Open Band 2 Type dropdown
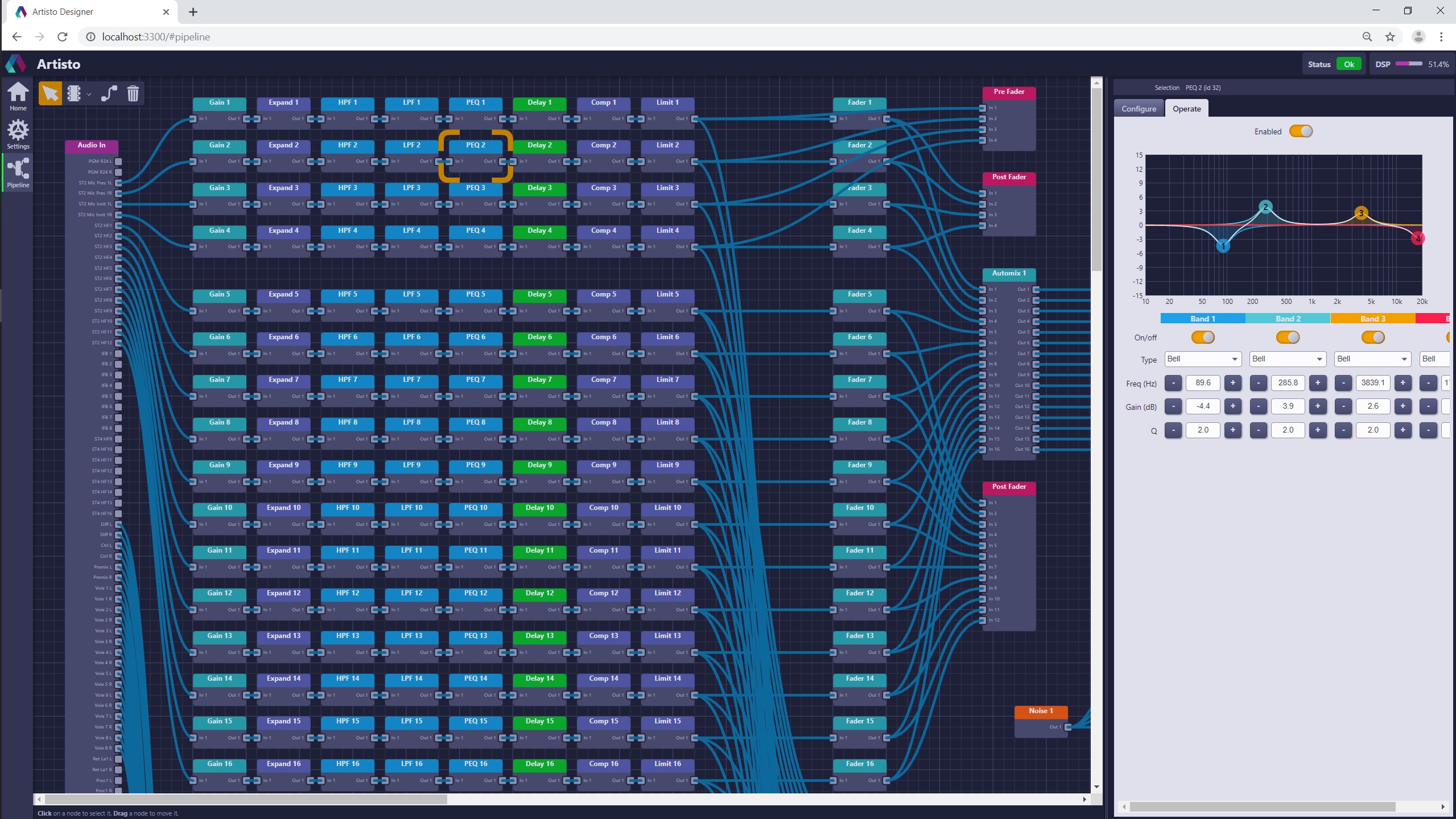This screenshot has height=819, width=1456. click(1288, 359)
